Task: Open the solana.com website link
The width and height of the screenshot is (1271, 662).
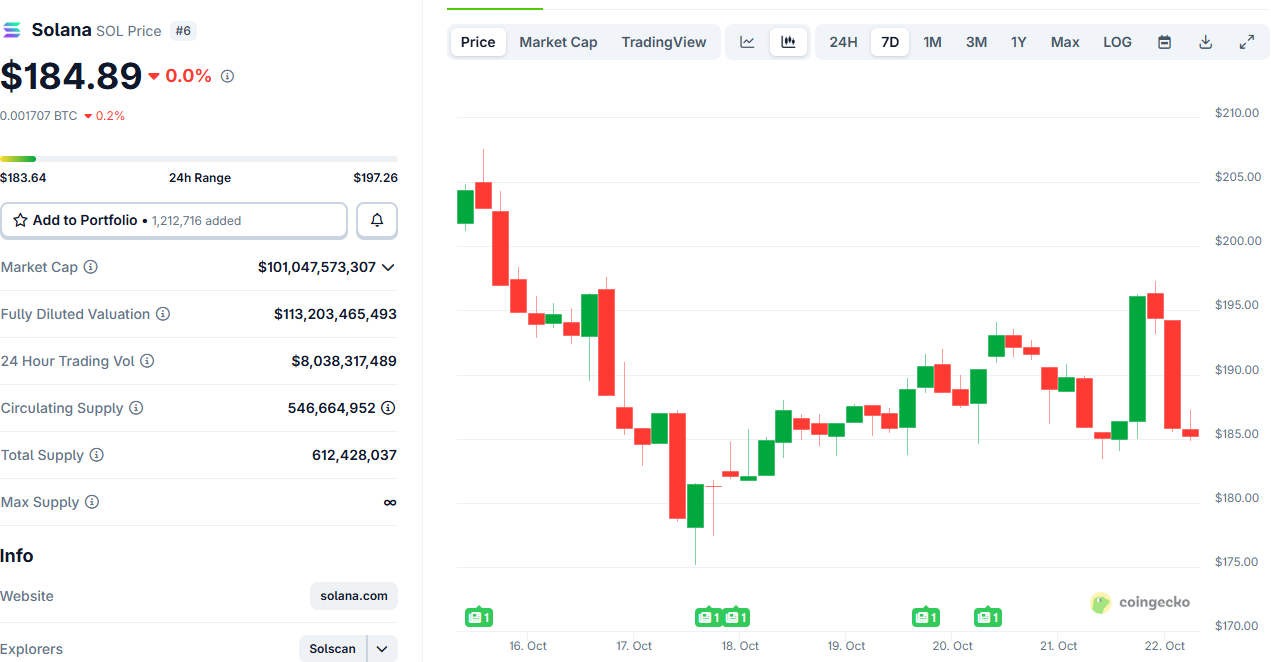Action: pyautogui.click(x=354, y=596)
